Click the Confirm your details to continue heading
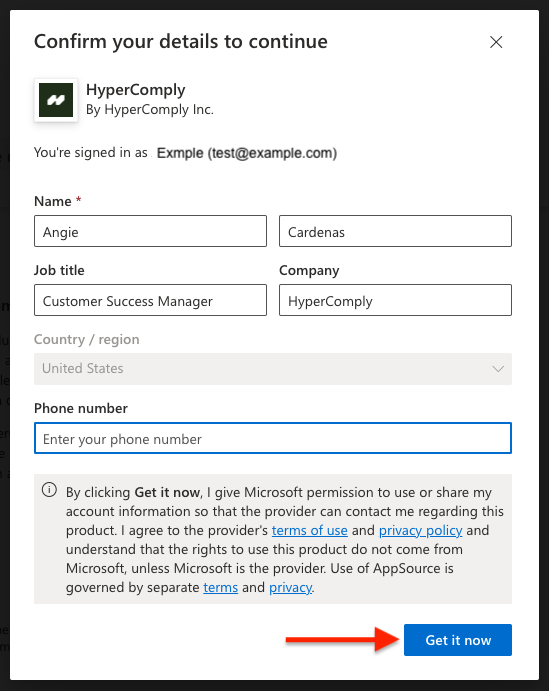The height and width of the screenshot is (691, 549). click(181, 42)
